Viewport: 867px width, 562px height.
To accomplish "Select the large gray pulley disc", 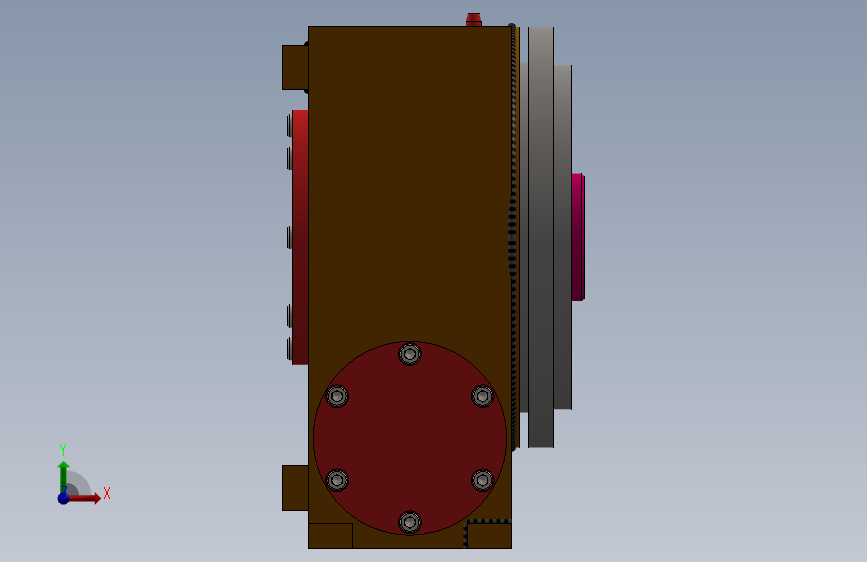I will pyautogui.click(x=541, y=237).
